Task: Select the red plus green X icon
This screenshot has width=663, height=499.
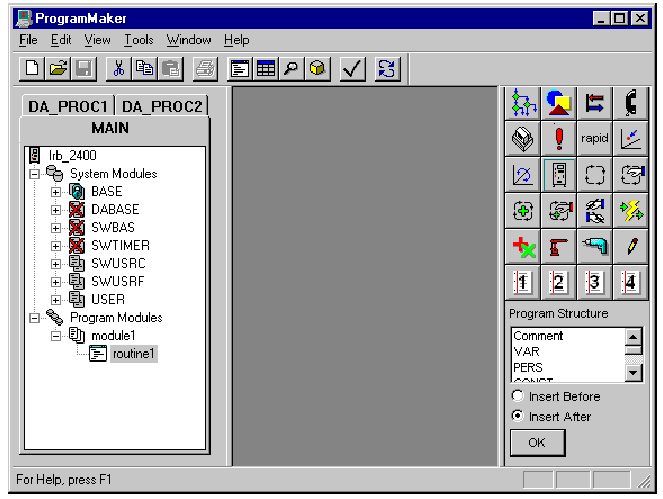Action: tap(523, 247)
